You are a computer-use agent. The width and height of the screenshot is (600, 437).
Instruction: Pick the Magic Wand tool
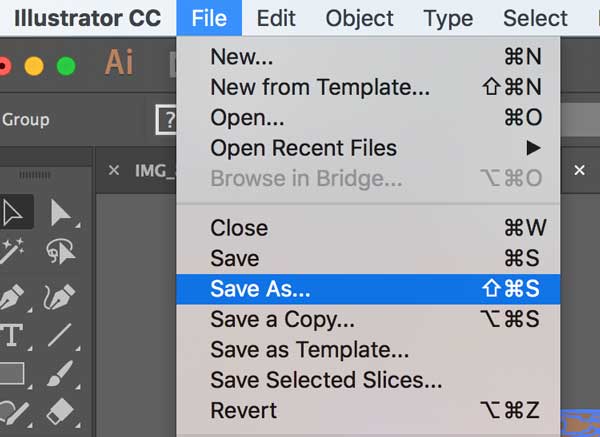point(12,251)
